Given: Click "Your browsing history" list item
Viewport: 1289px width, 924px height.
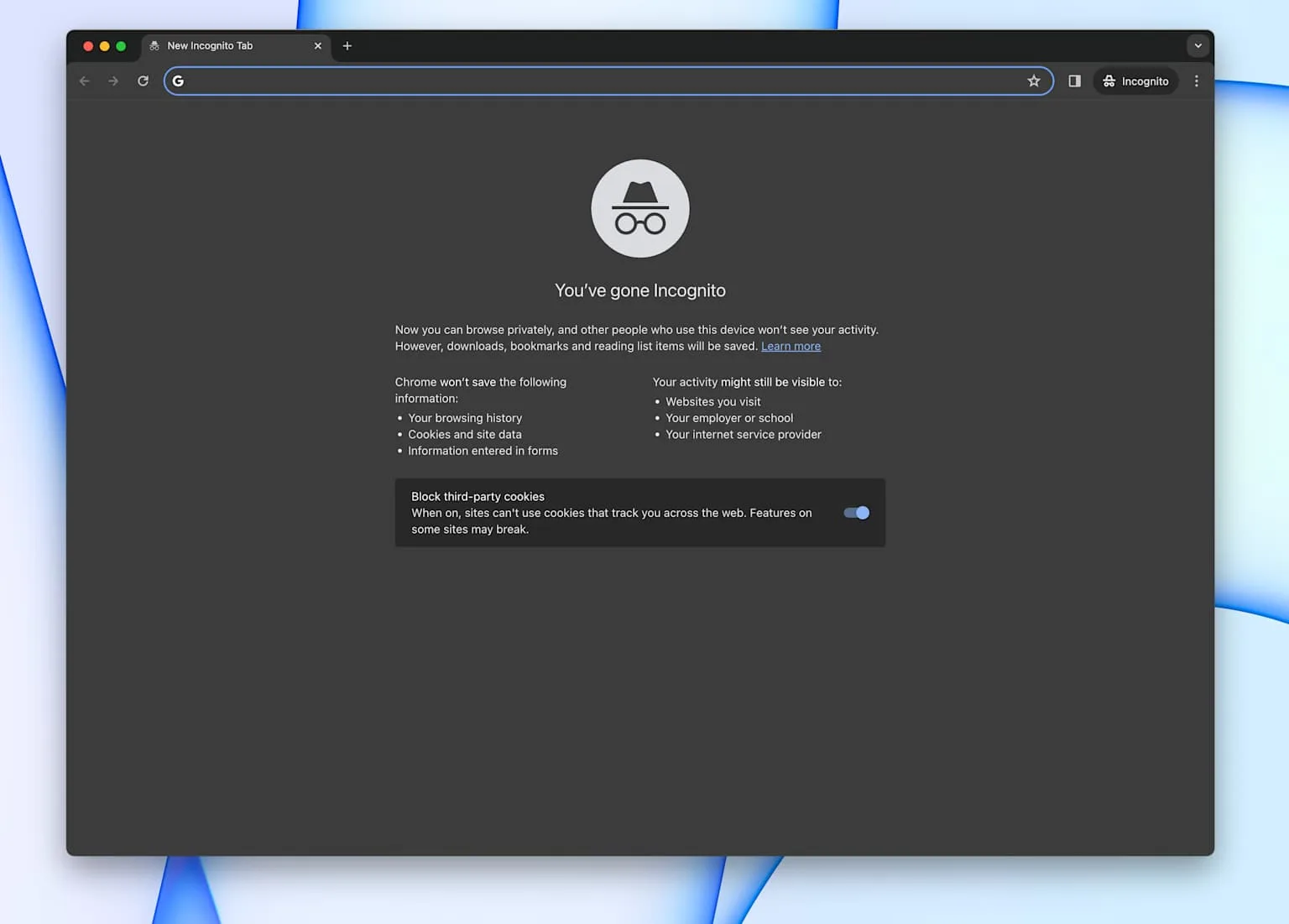Looking at the screenshot, I should point(465,418).
